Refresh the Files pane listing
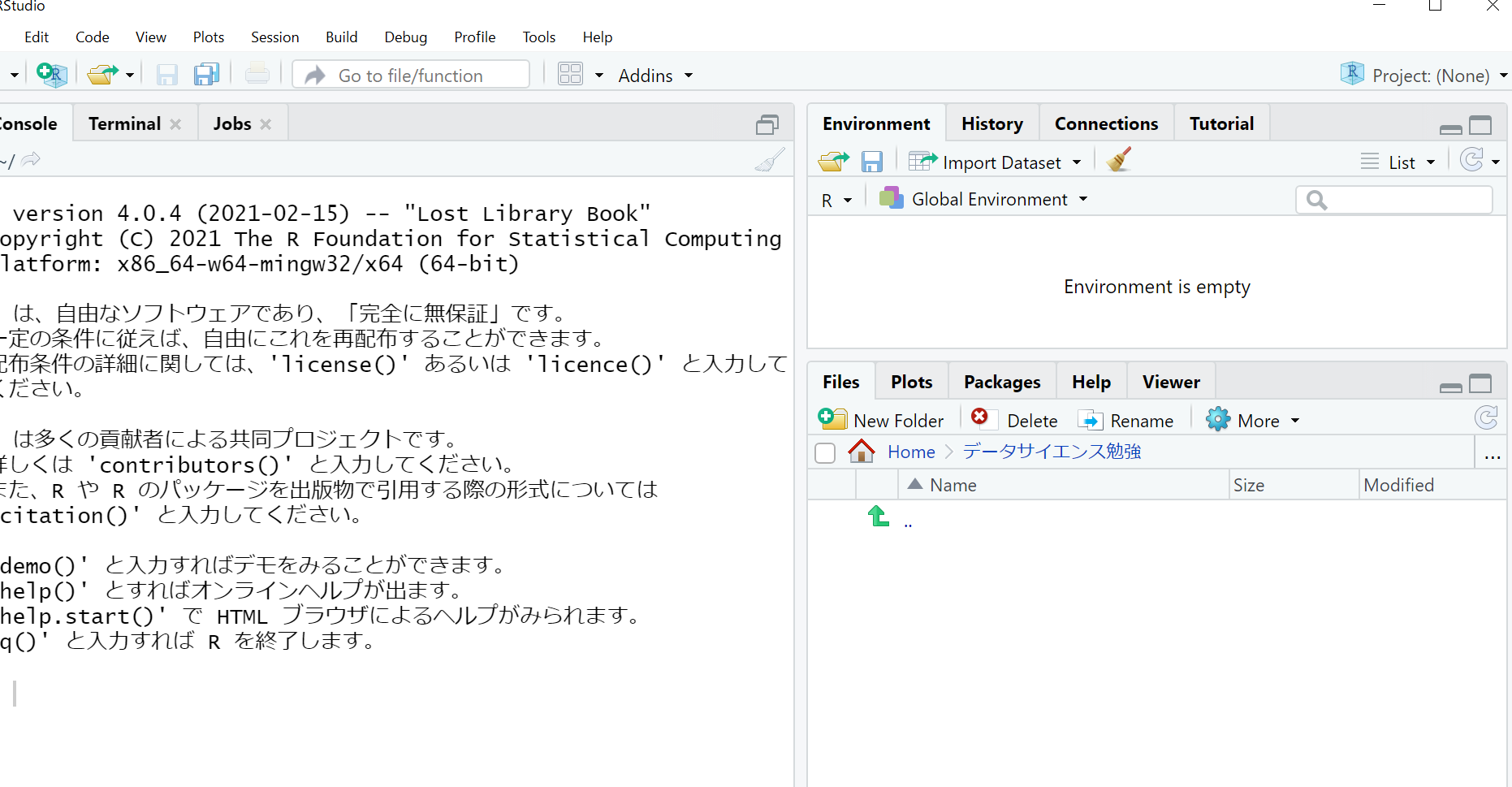1512x787 pixels. click(x=1486, y=418)
